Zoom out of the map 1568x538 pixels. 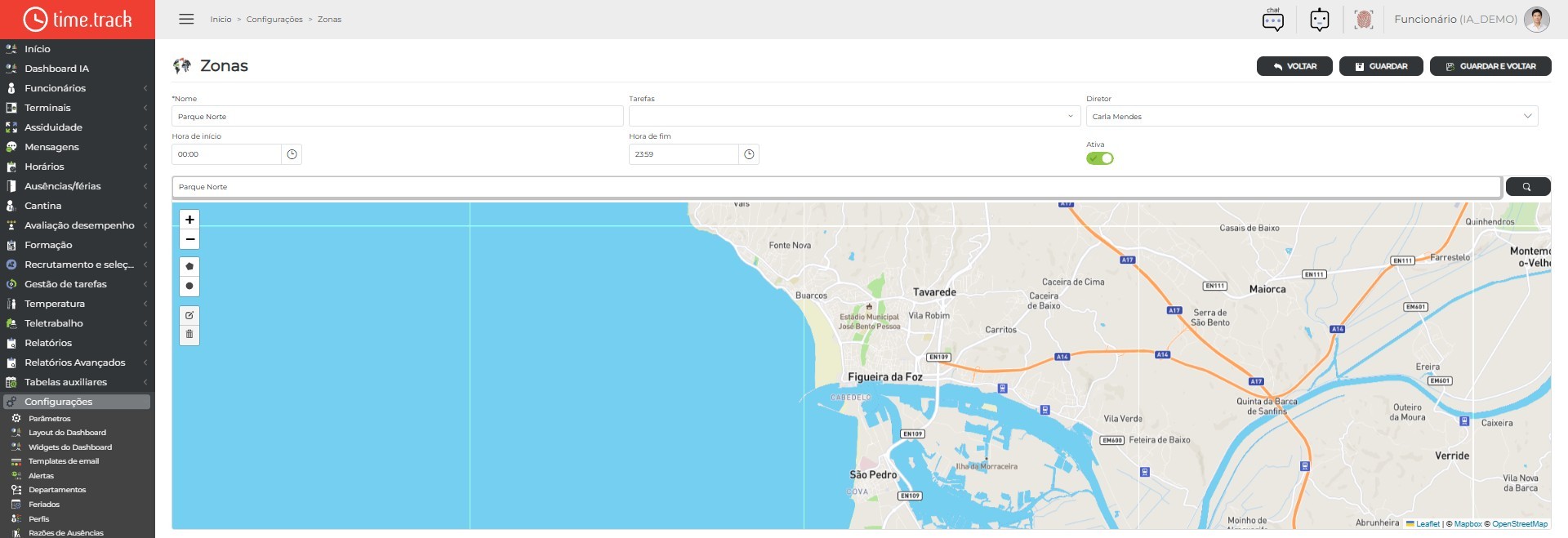click(x=189, y=239)
